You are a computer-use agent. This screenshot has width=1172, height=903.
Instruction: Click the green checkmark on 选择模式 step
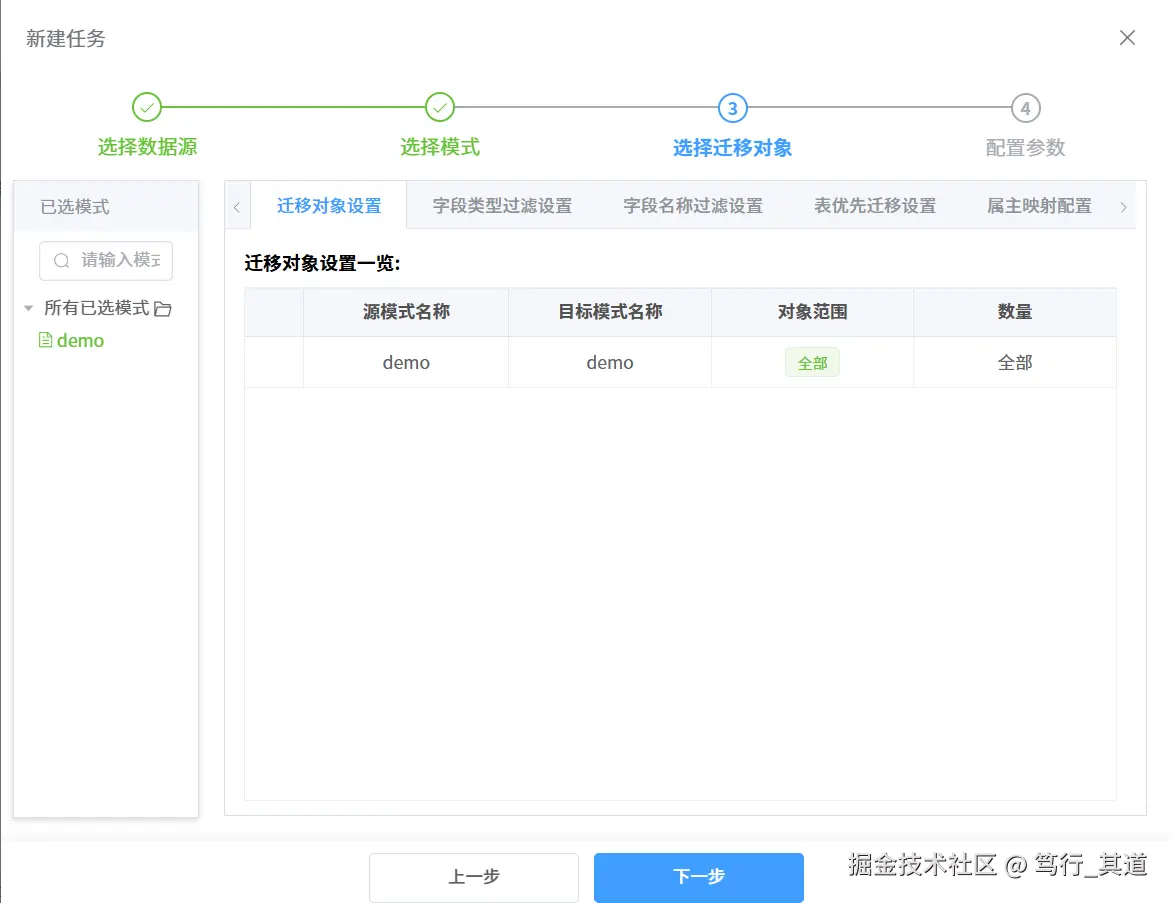[x=440, y=106]
